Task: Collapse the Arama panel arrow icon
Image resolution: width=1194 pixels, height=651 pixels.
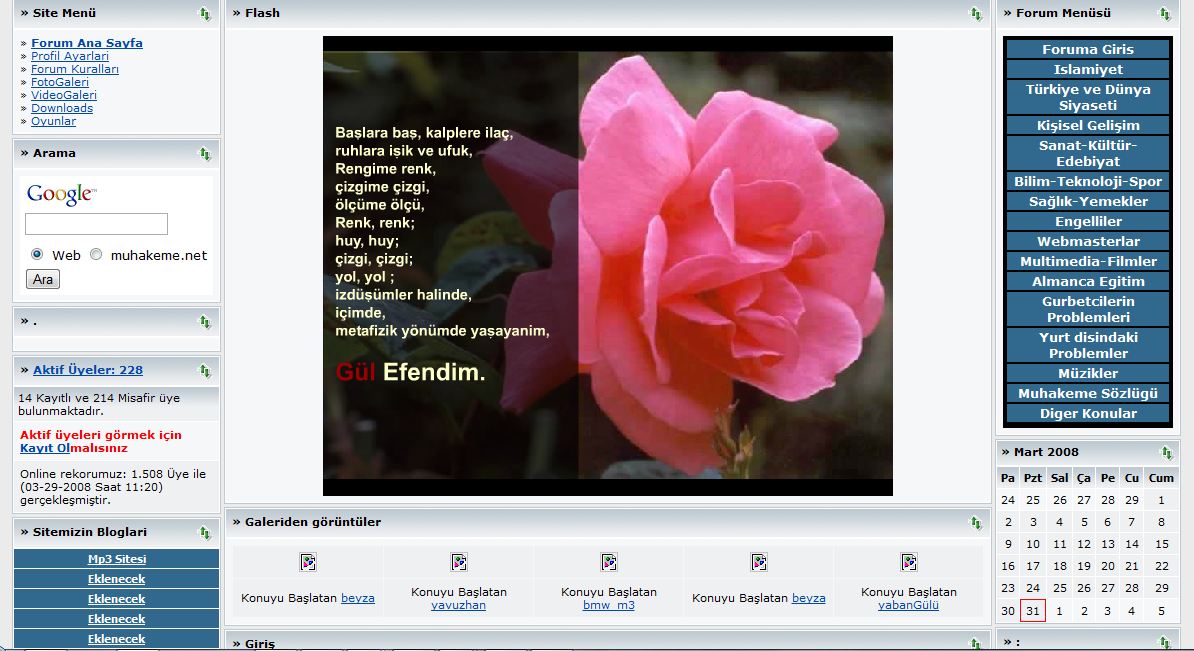Action: click(205, 154)
